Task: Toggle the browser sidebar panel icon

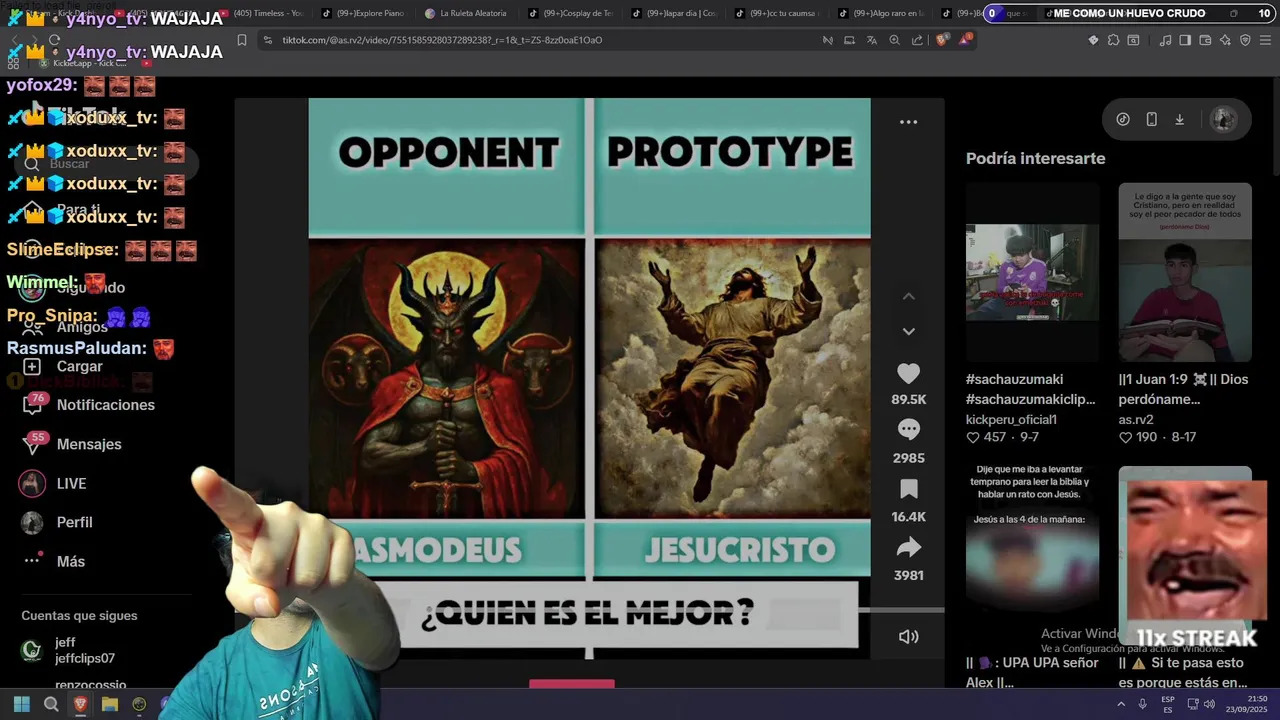Action: pyautogui.click(x=1185, y=40)
